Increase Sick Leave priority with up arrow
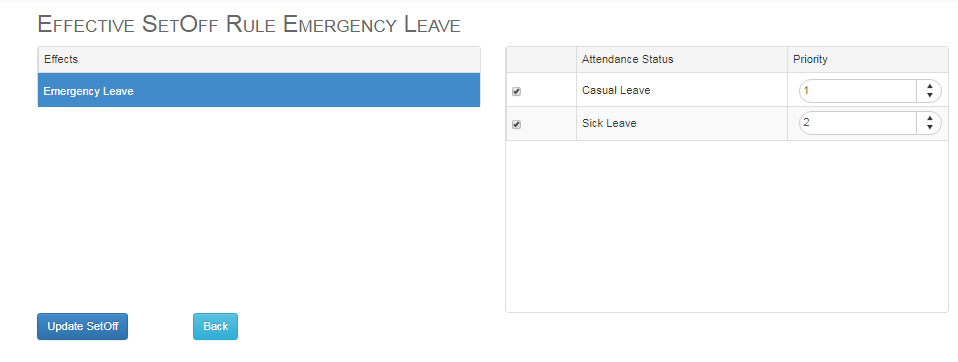Image resolution: width=958 pixels, height=362 pixels. [929, 119]
